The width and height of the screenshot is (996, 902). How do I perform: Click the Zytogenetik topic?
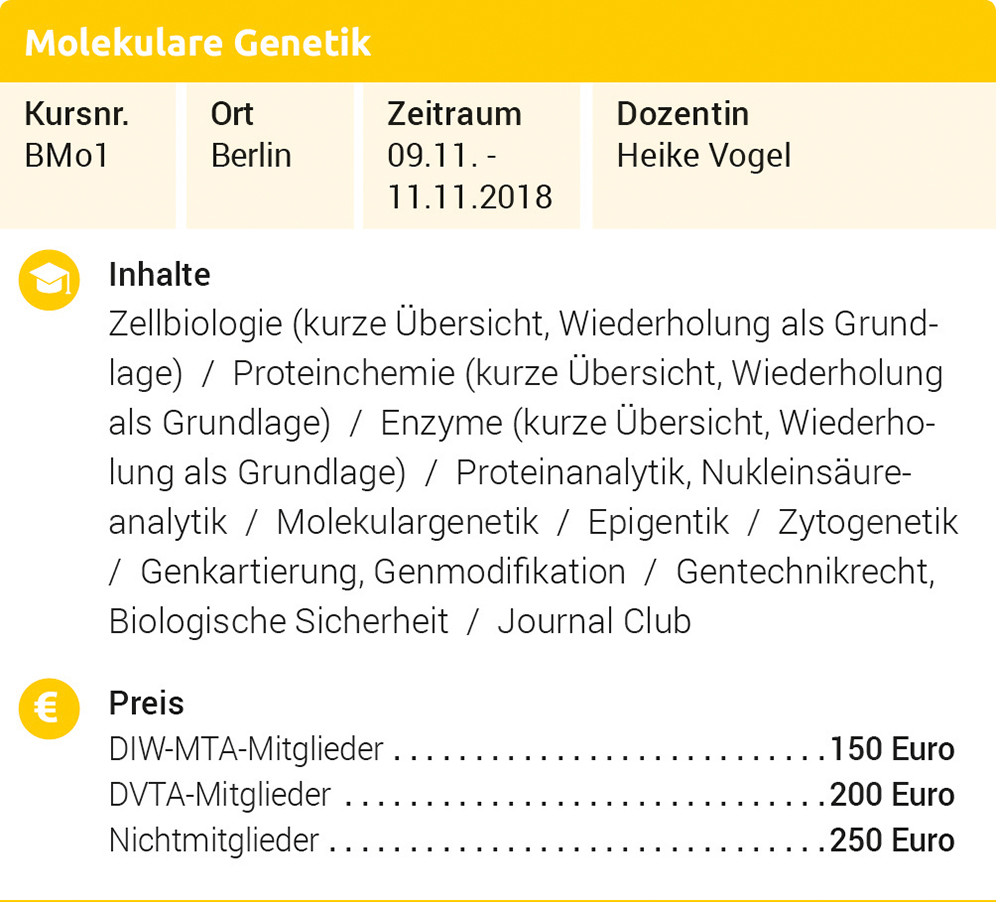click(x=868, y=522)
